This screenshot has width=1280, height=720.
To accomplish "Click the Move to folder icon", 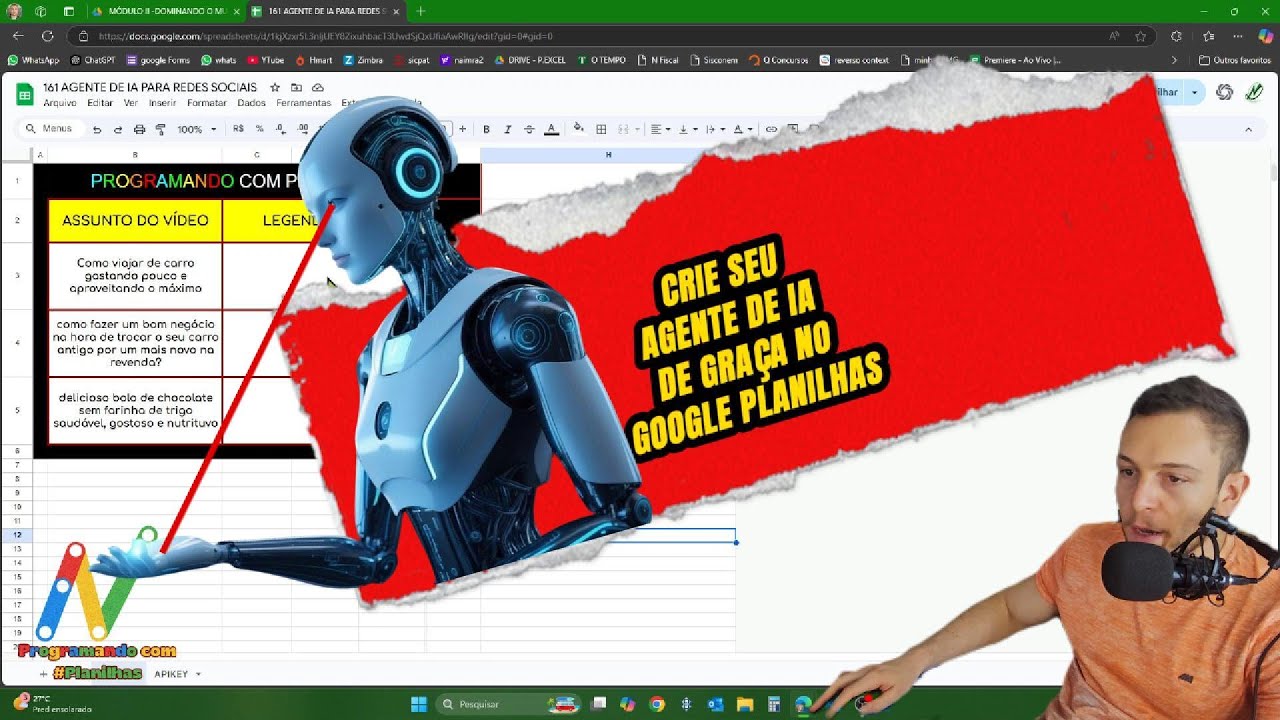I will click(x=297, y=88).
